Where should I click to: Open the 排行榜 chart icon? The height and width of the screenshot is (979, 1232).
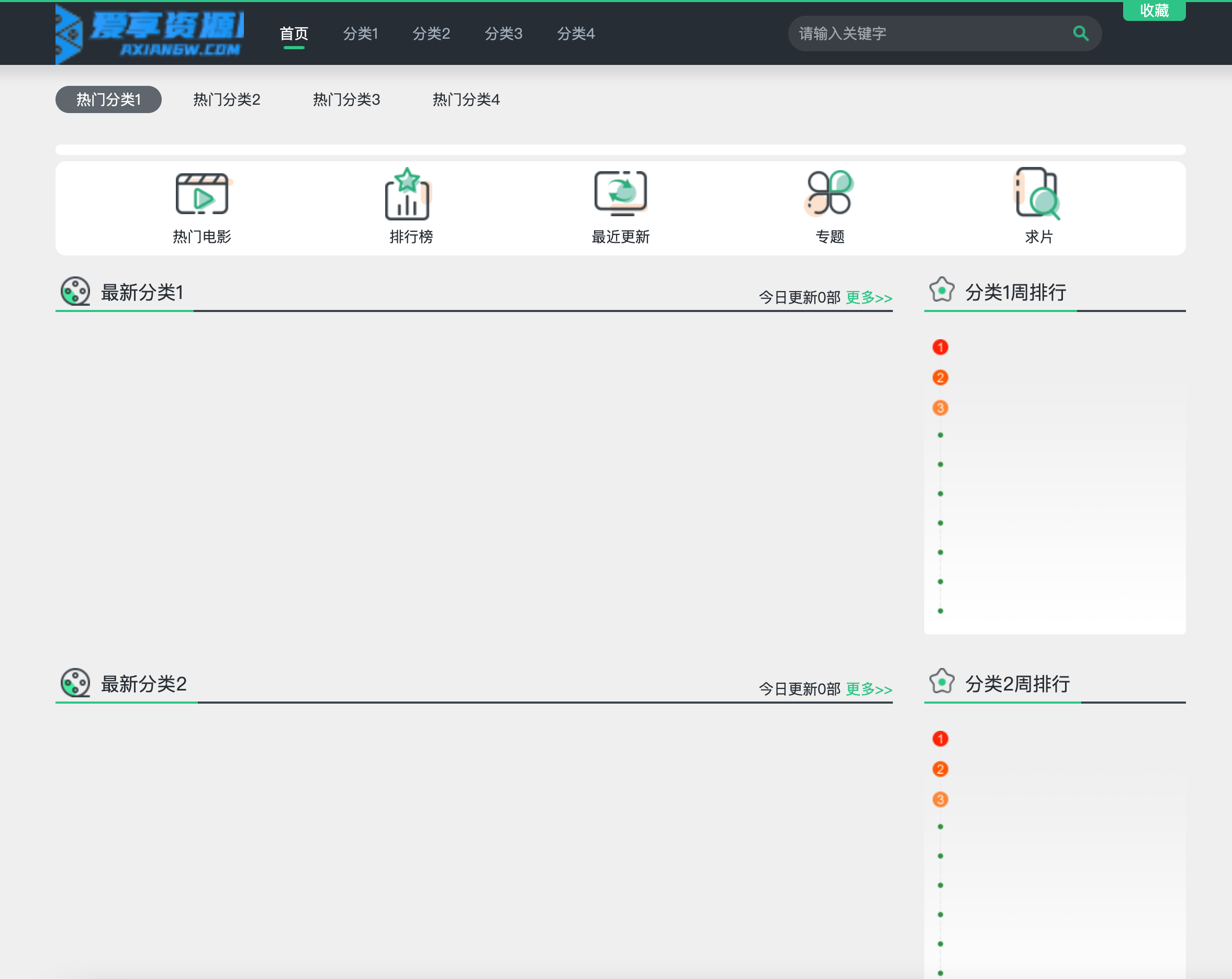point(408,194)
